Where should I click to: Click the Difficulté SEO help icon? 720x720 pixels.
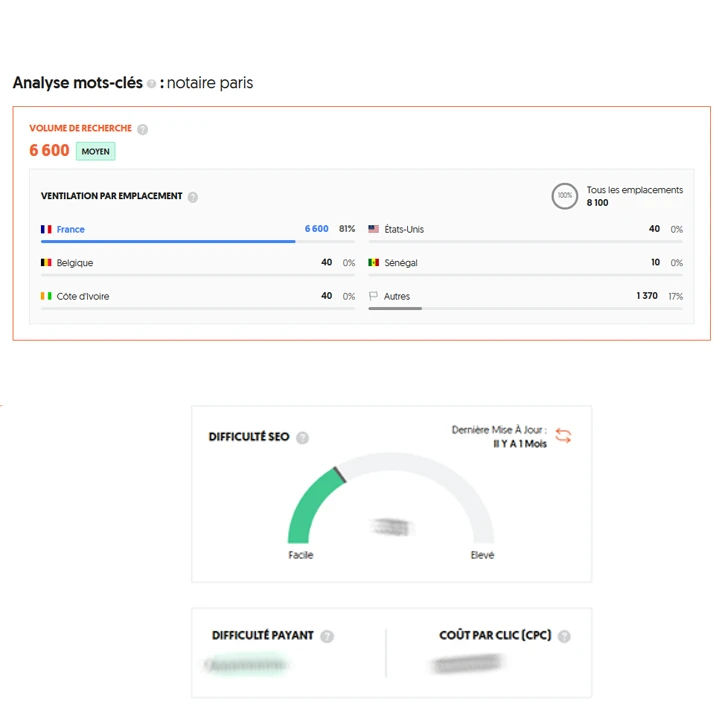pyautogui.click(x=302, y=438)
